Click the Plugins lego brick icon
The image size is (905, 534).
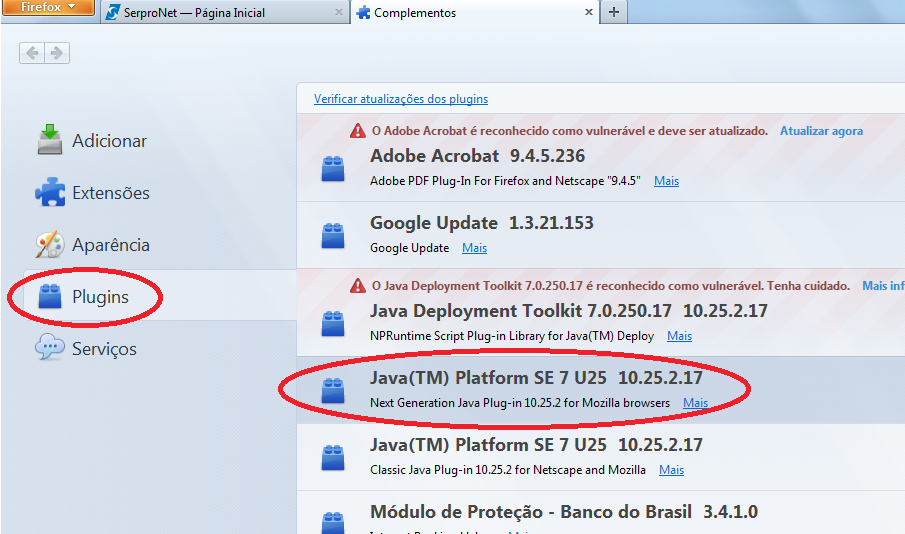pyautogui.click(x=50, y=297)
